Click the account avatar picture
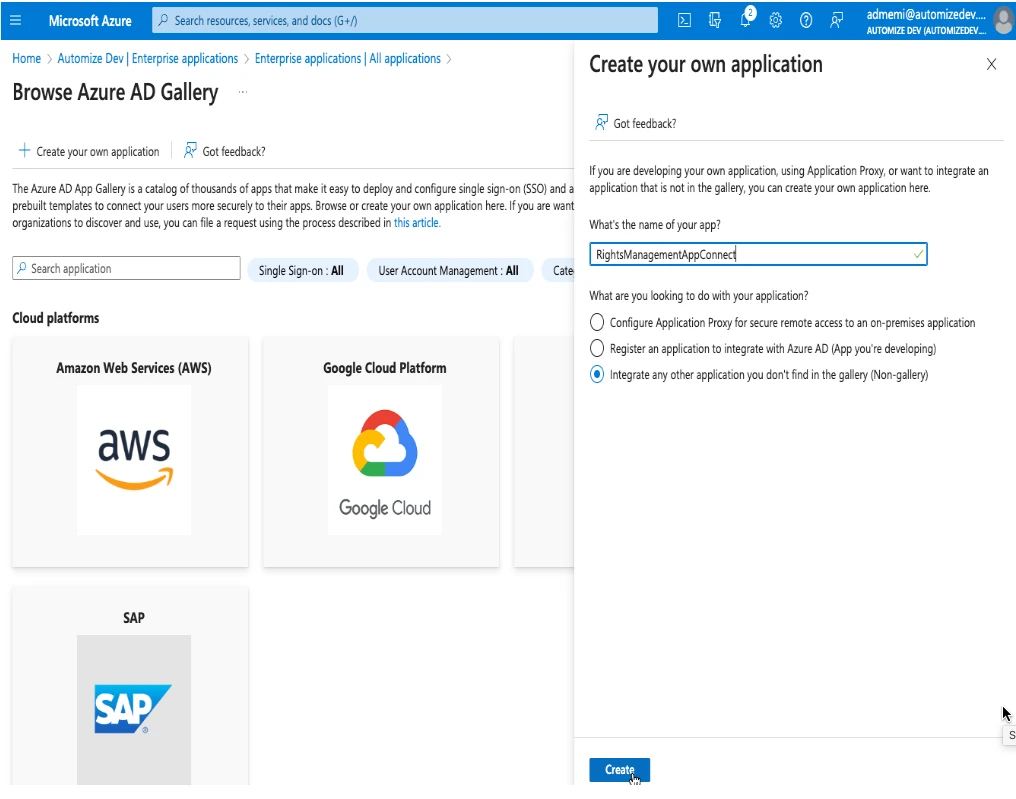 tap(1003, 20)
